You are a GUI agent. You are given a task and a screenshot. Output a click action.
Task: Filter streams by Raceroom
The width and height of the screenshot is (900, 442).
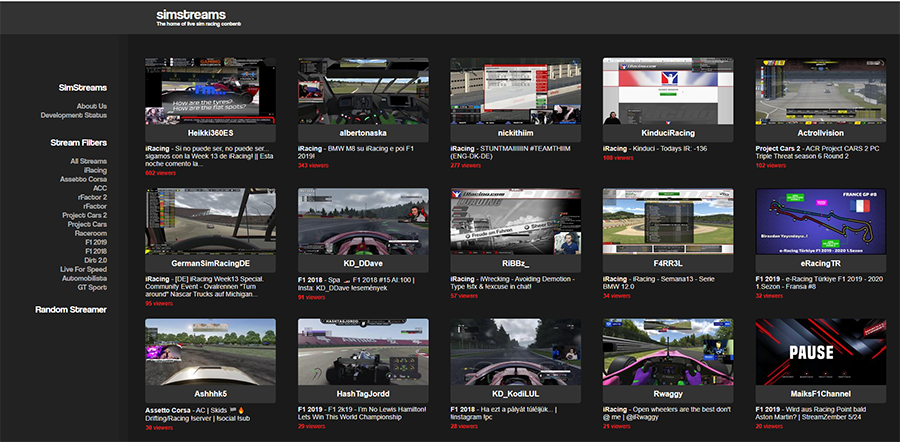(91, 233)
